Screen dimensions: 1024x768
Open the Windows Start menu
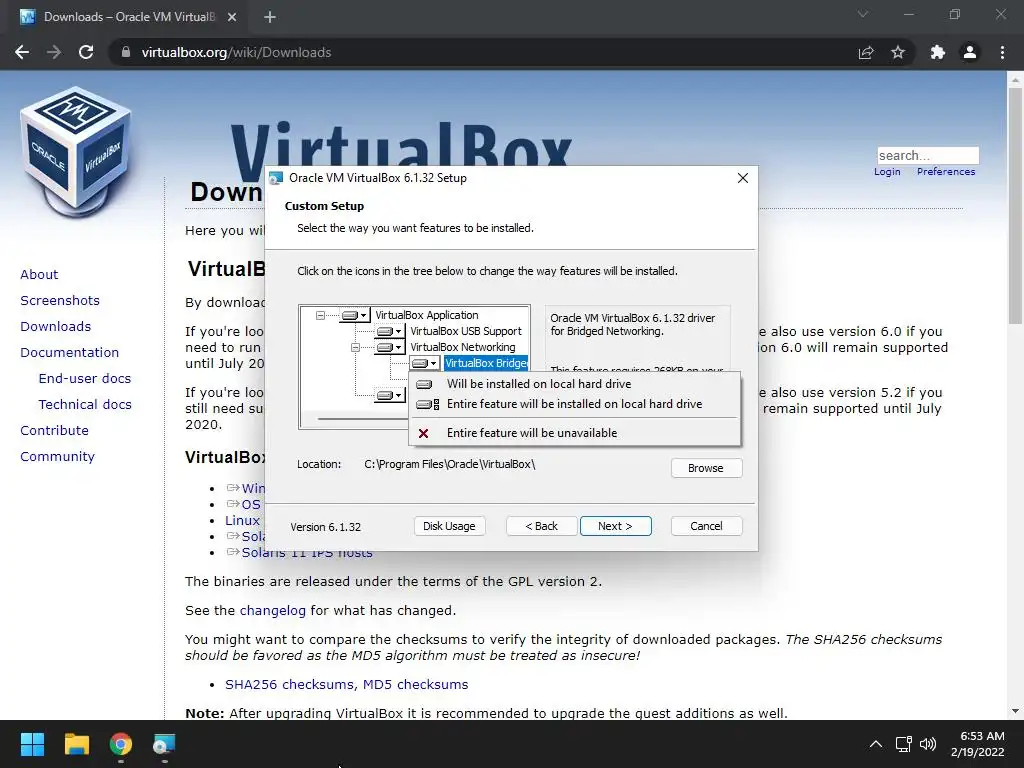[x=32, y=744]
